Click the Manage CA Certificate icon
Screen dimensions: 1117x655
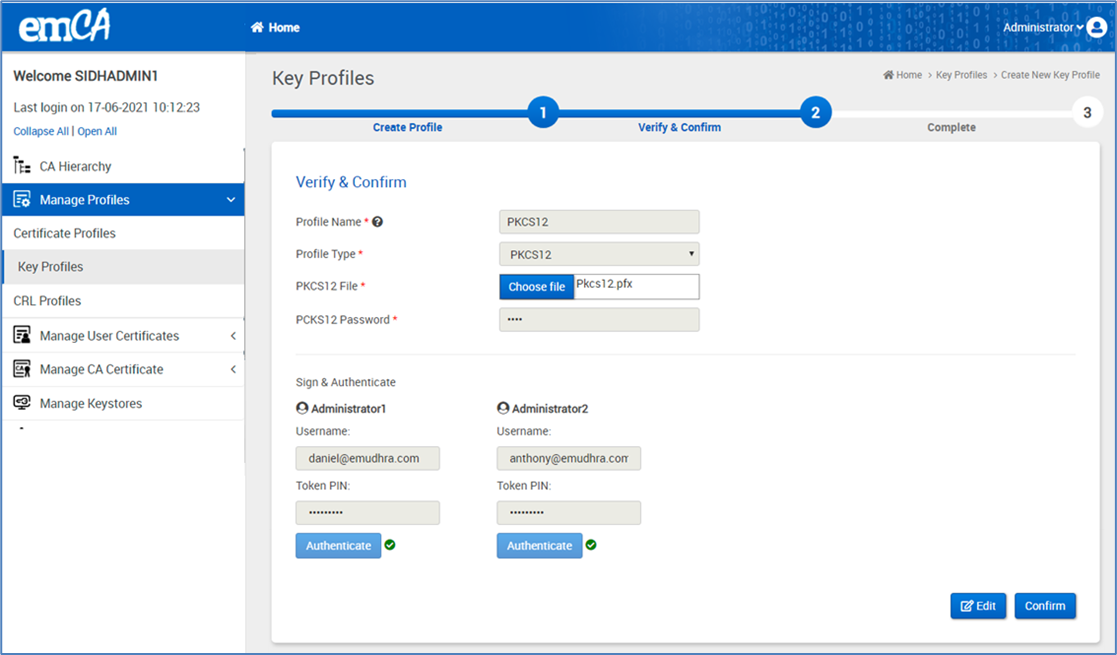[22, 369]
